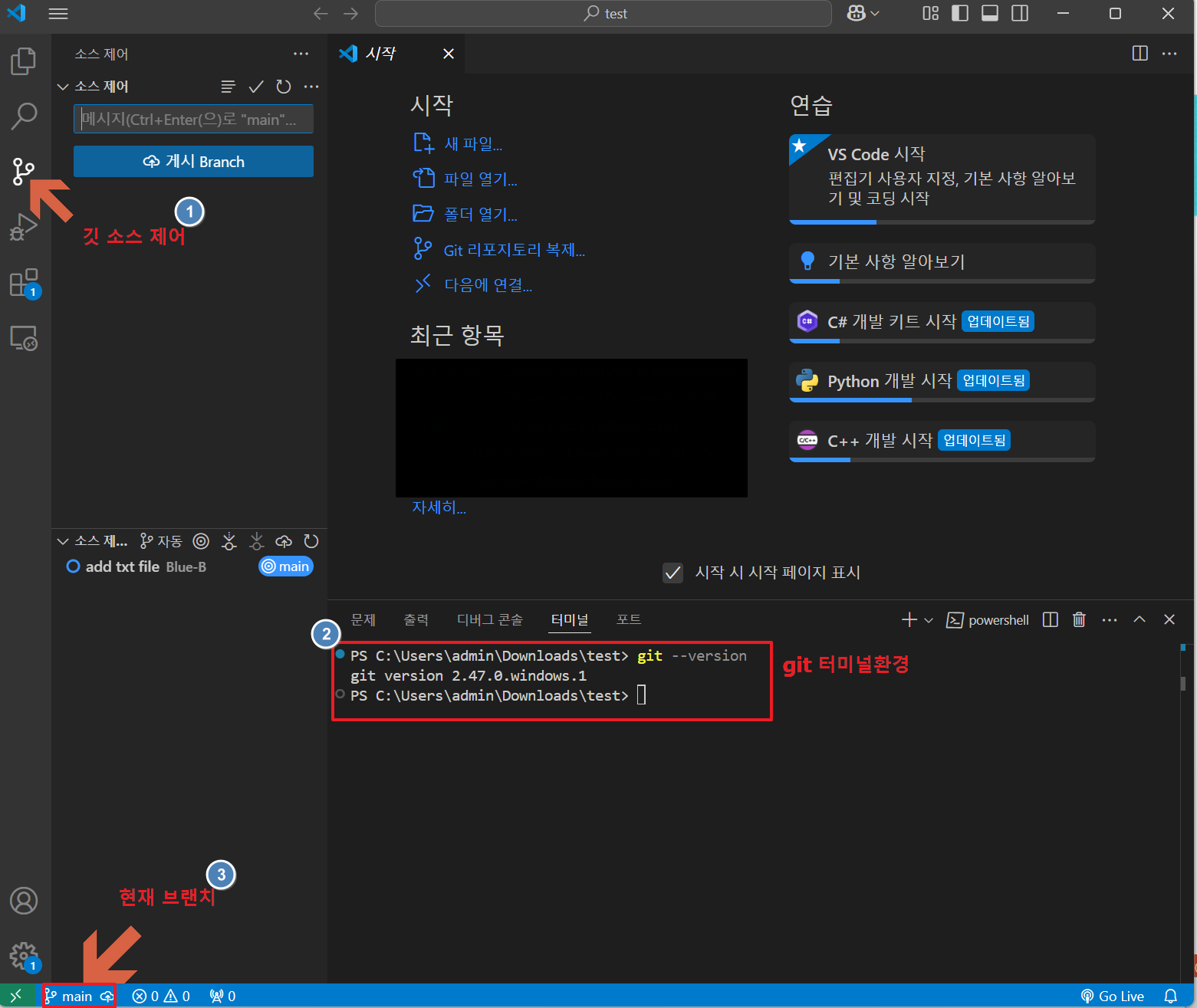Screen dimensions: 1197x1008
Task: Open the hamburger application menu
Action: point(58,14)
